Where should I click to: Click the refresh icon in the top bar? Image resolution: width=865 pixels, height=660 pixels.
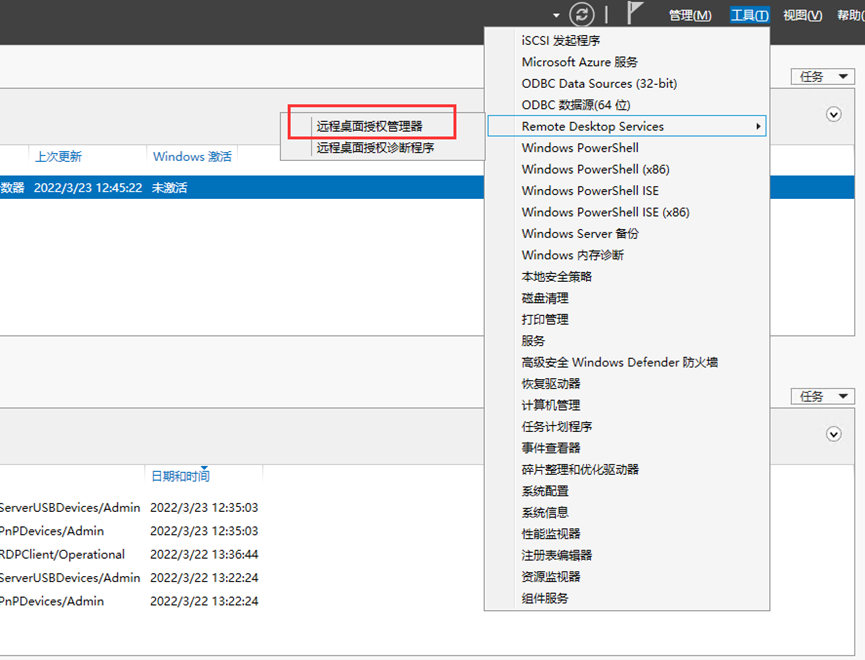click(582, 14)
